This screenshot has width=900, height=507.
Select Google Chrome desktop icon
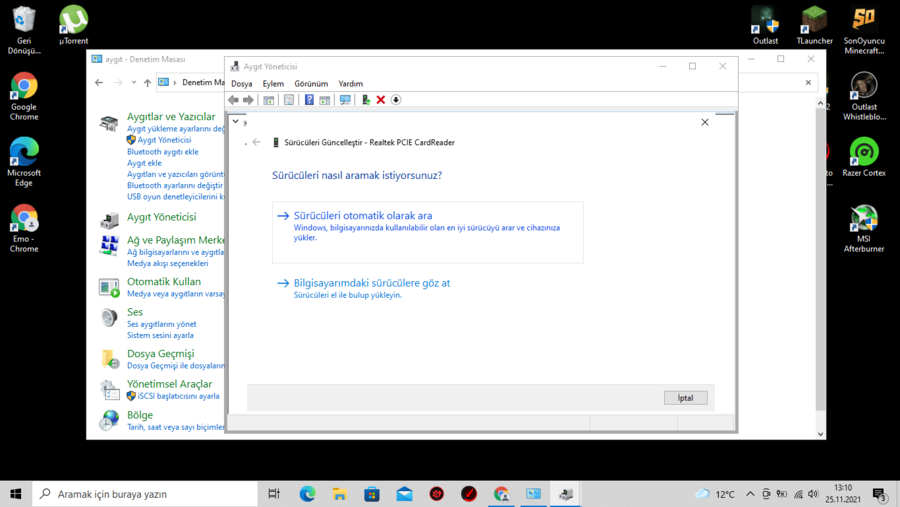click(24, 96)
